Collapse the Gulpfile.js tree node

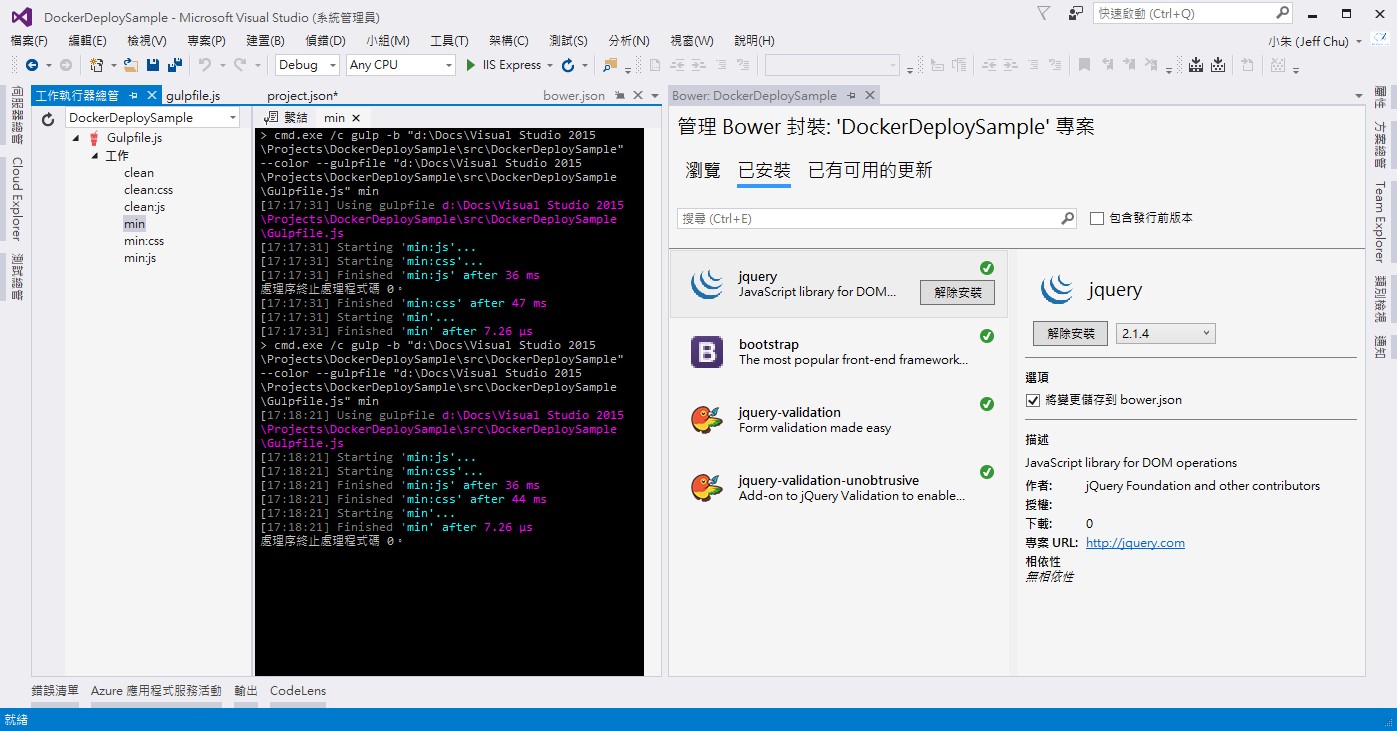77,138
